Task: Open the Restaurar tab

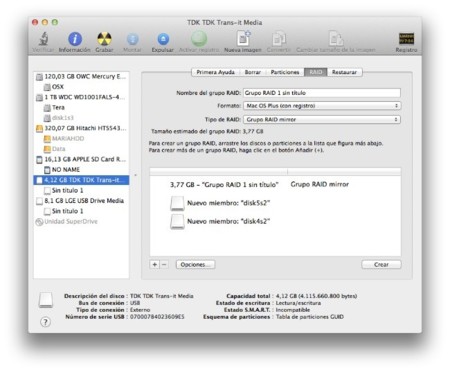Action: click(345, 72)
